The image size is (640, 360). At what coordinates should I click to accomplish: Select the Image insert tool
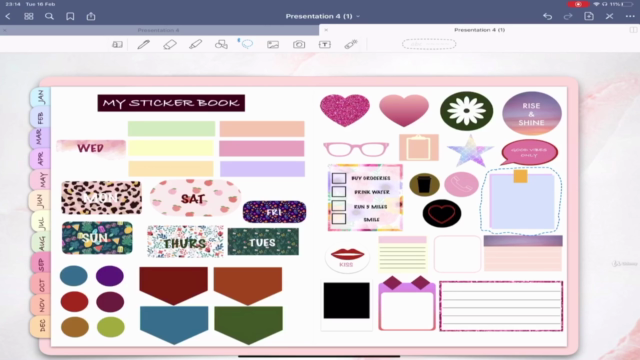coord(273,44)
